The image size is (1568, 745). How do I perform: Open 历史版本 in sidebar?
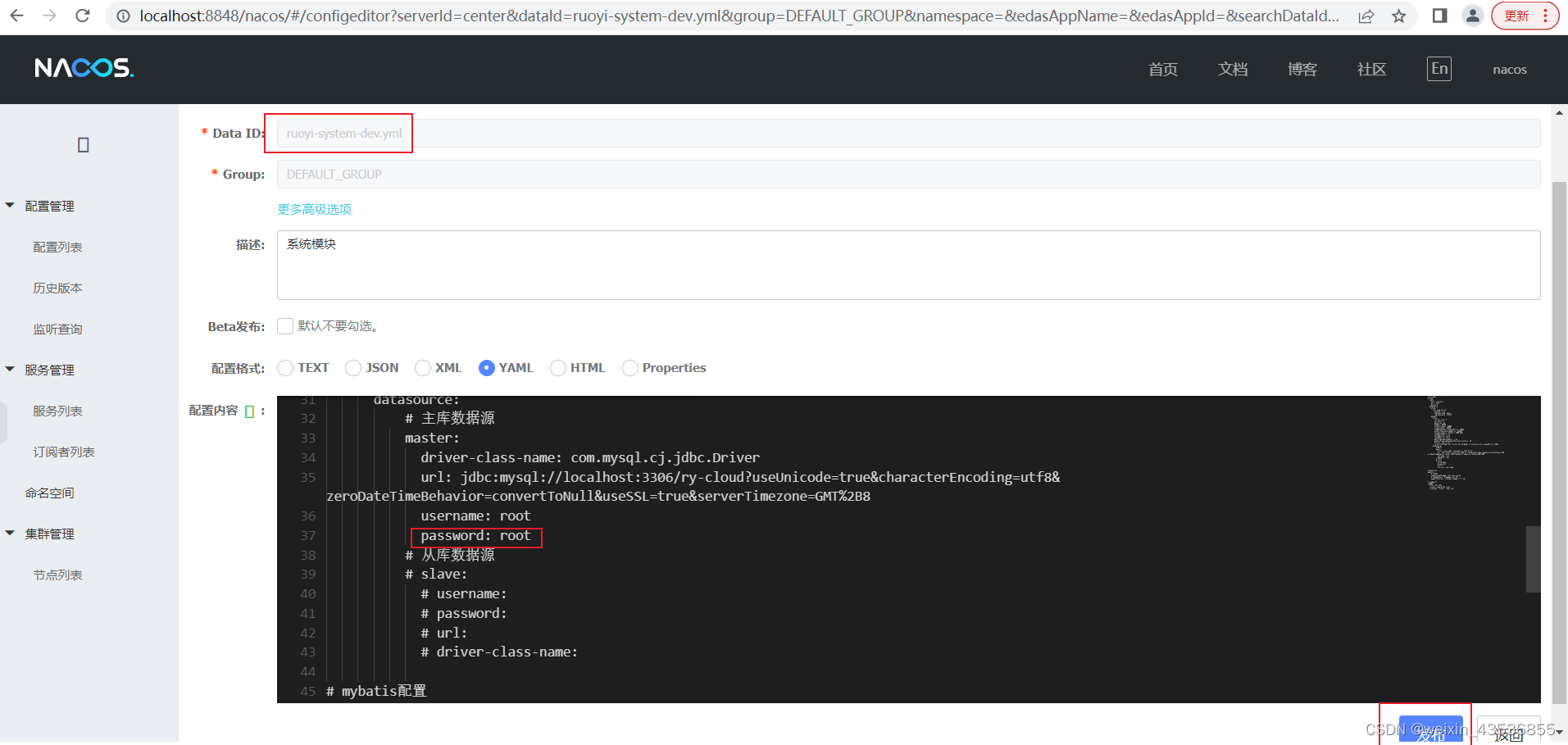click(x=57, y=288)
